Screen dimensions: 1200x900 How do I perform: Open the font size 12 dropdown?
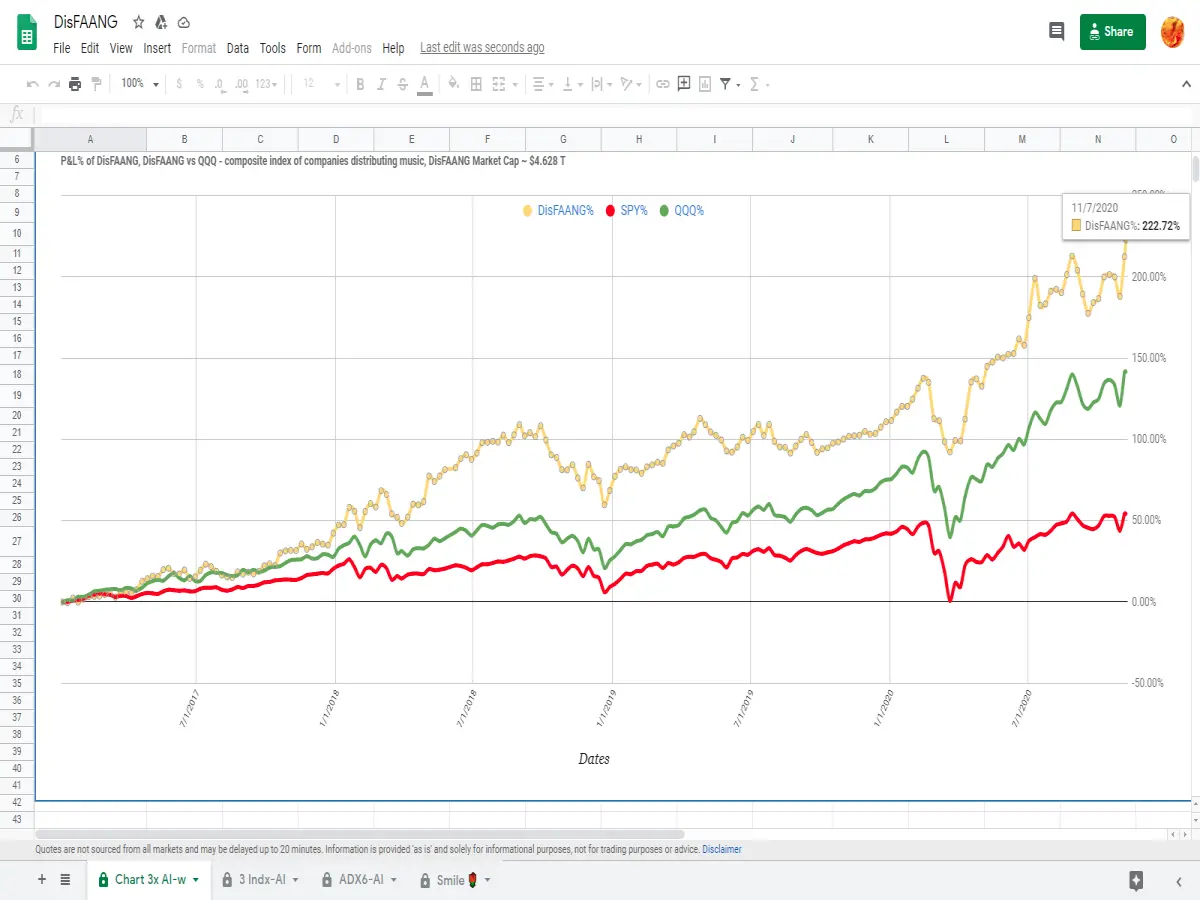point(321,84)
